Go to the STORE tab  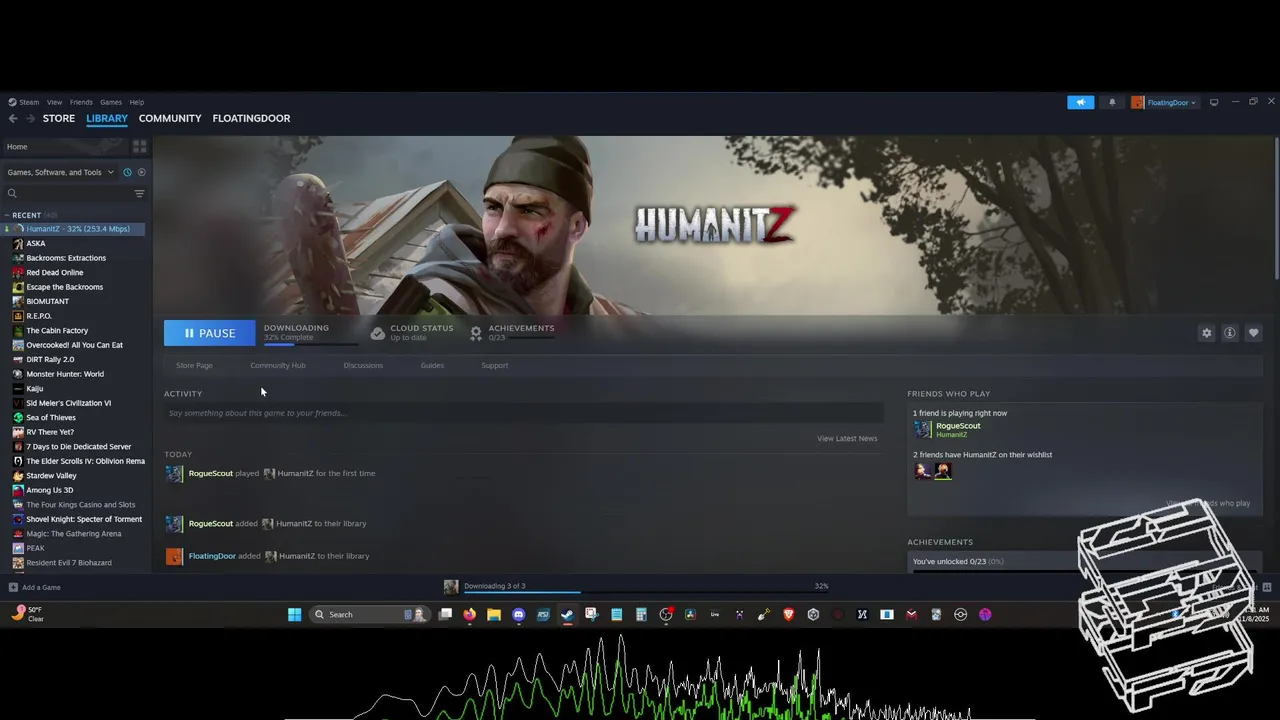59,118
